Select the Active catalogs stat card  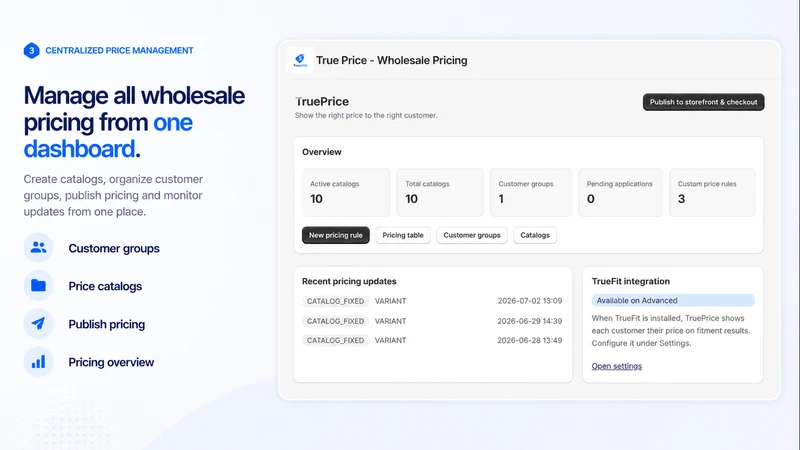click(x=346, y=193)
